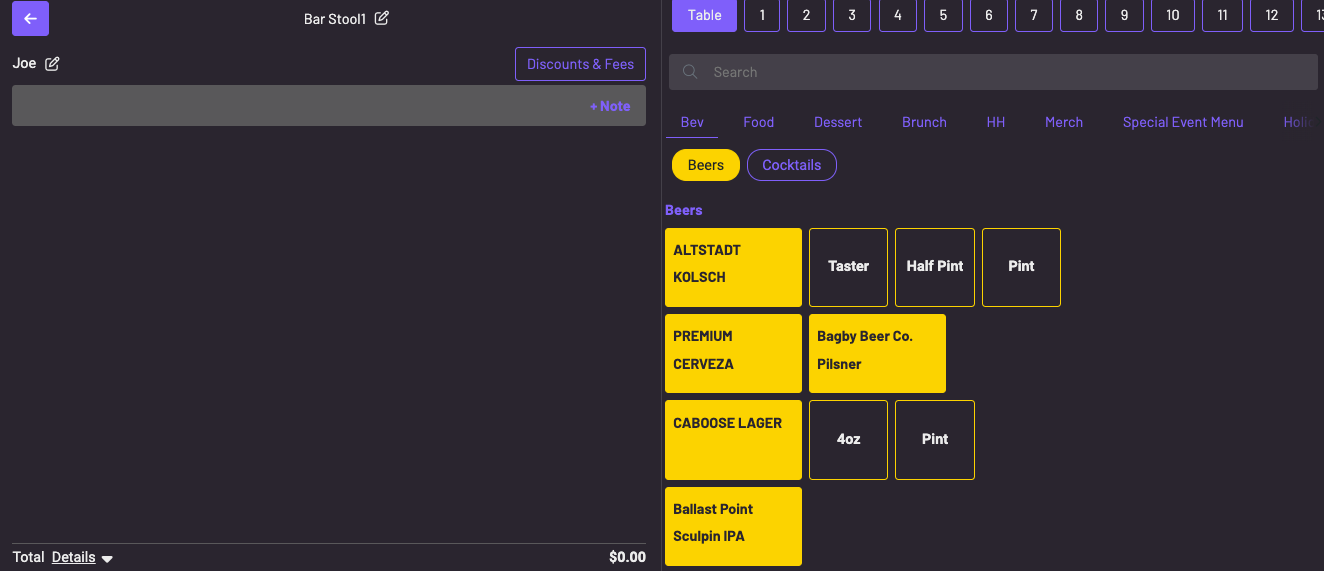The width and height of the screenshot is (1324, 571).
Task: Open the Dessert menu tab
Action: point(837,122)
